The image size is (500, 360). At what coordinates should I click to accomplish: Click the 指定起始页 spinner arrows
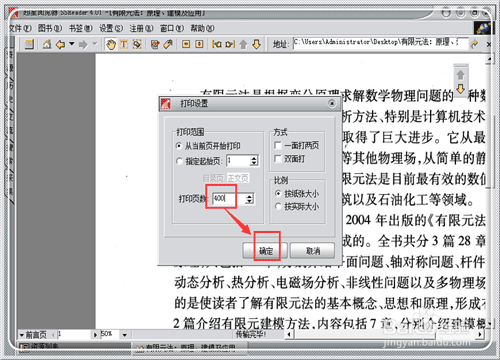coord(254,161)
